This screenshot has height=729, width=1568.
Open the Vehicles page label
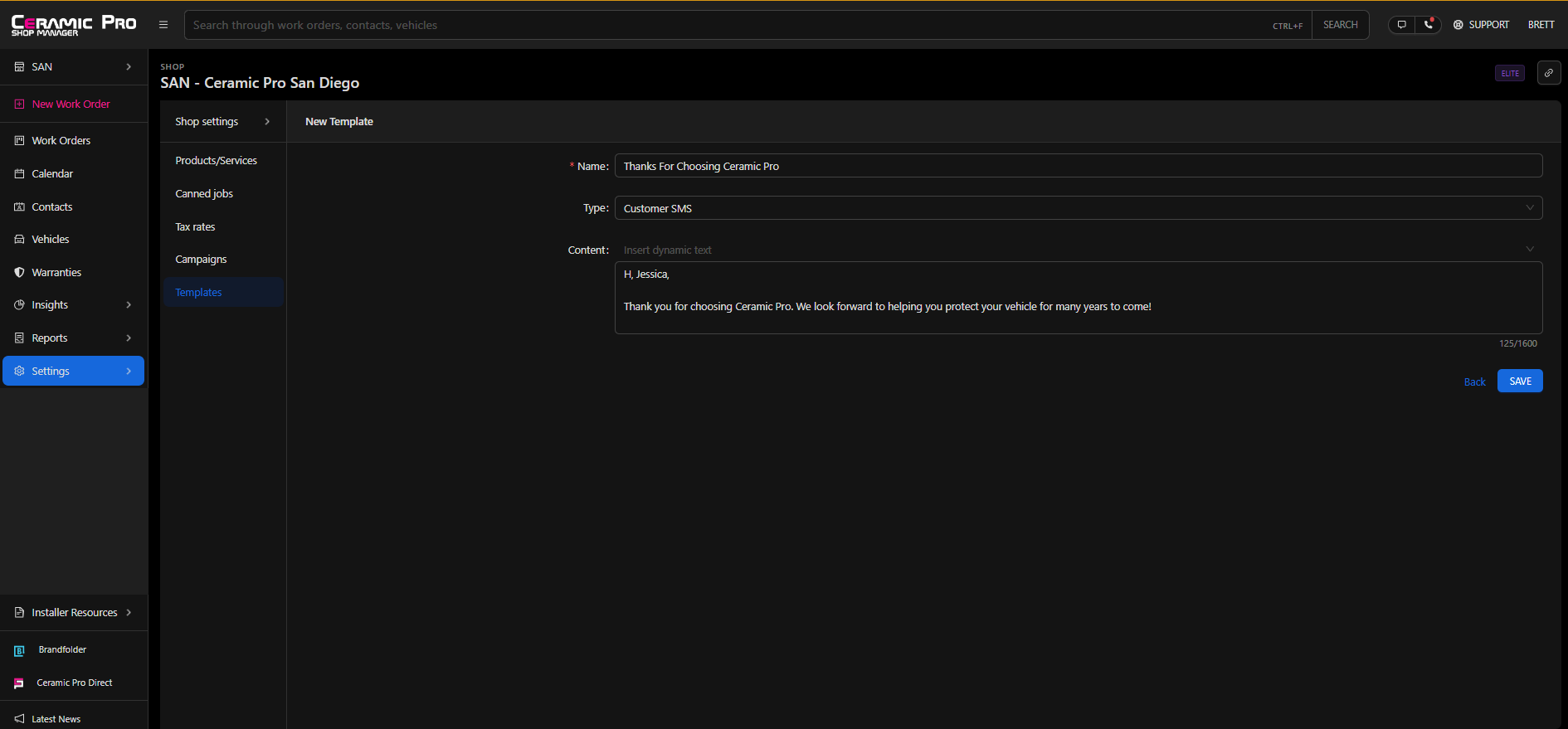[51, 240]
